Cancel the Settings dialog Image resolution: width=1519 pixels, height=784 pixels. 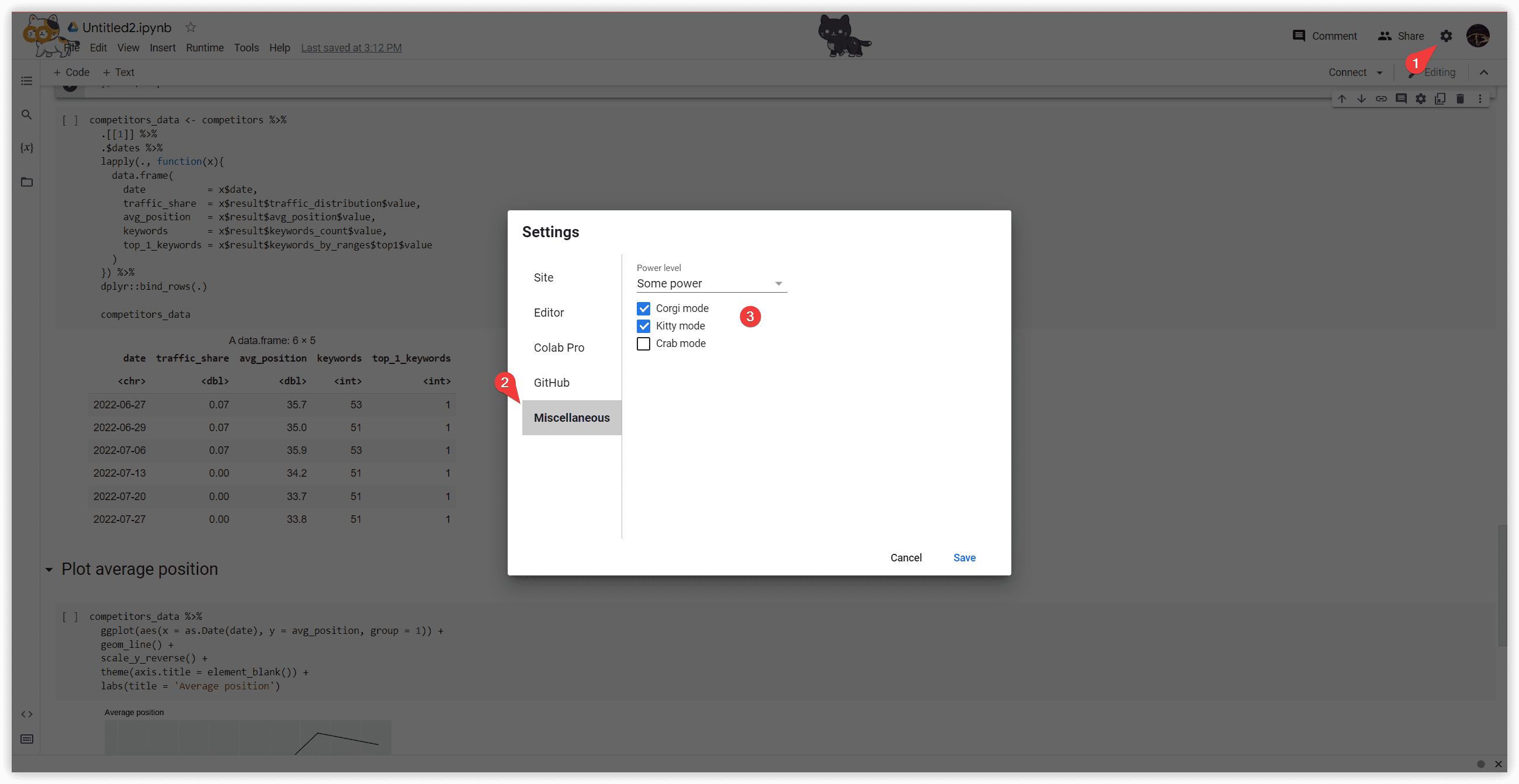tap(906, 557)
